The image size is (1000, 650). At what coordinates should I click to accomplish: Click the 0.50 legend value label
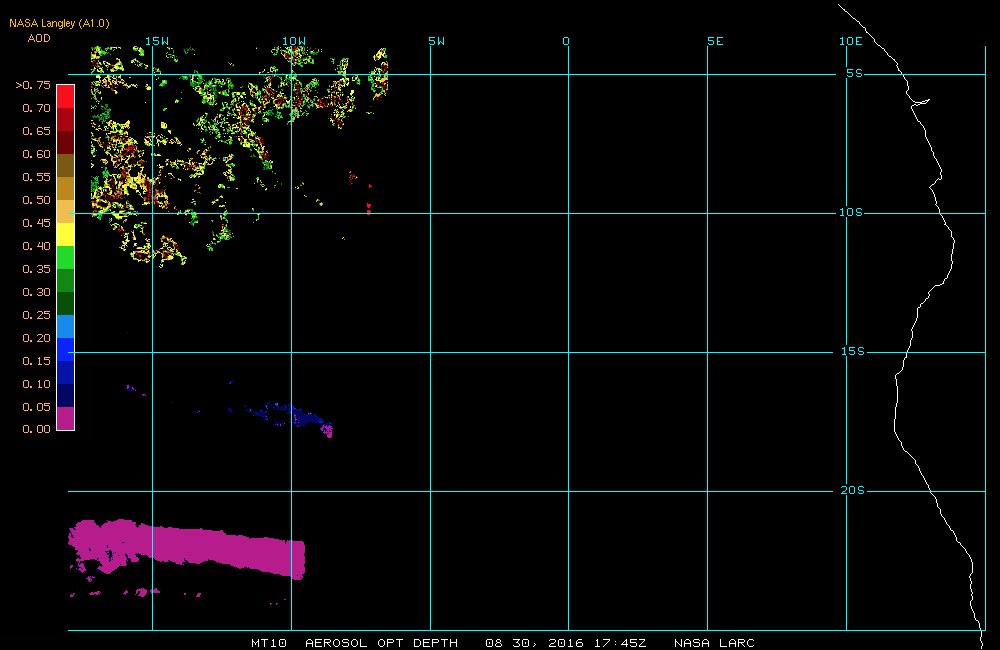pos(36,200)
